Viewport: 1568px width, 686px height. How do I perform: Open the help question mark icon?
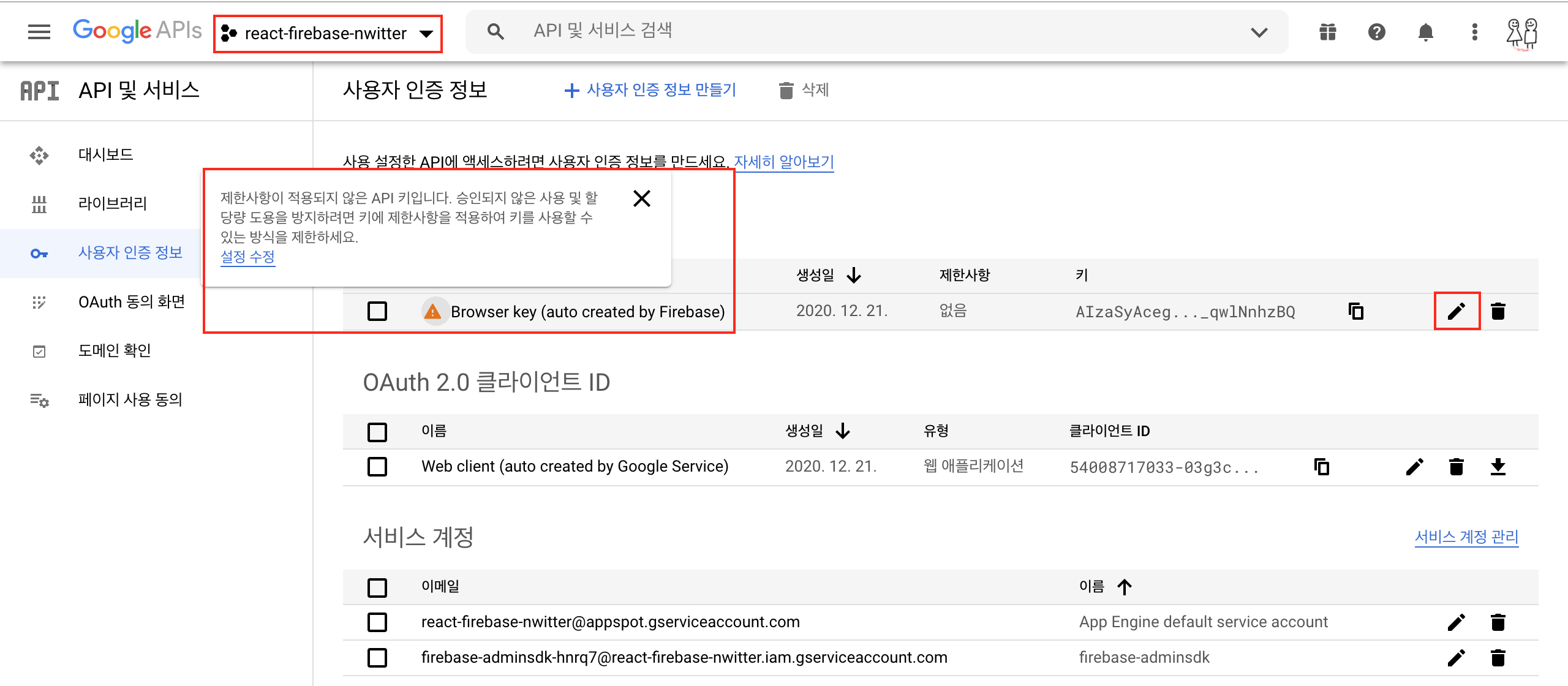click(x=1376, y=32)
